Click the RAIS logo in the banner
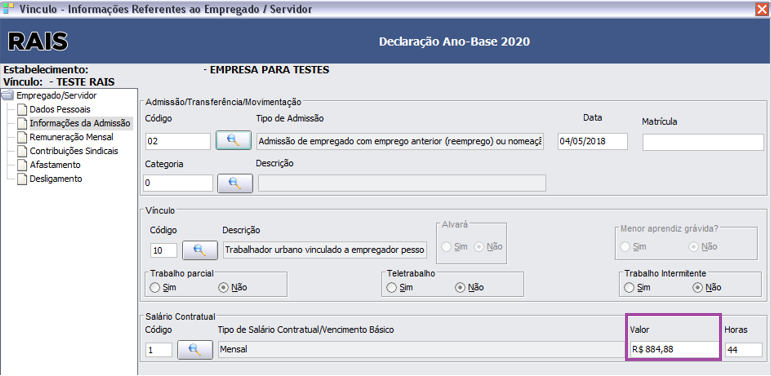The image size is (771, 376). tap(38, 42)
